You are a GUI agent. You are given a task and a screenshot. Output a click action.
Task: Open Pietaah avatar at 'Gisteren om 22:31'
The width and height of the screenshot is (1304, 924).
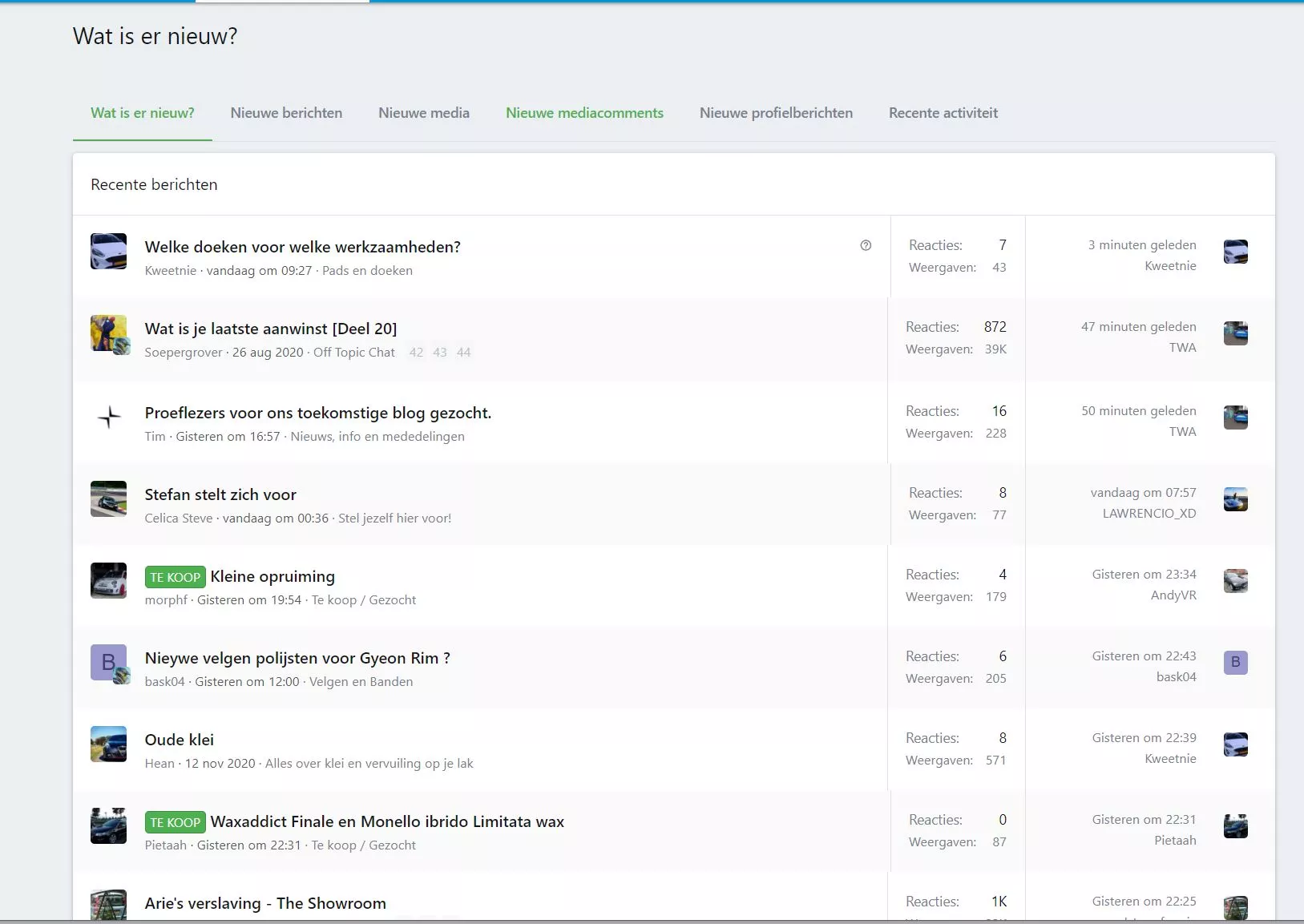(1236, 826)
